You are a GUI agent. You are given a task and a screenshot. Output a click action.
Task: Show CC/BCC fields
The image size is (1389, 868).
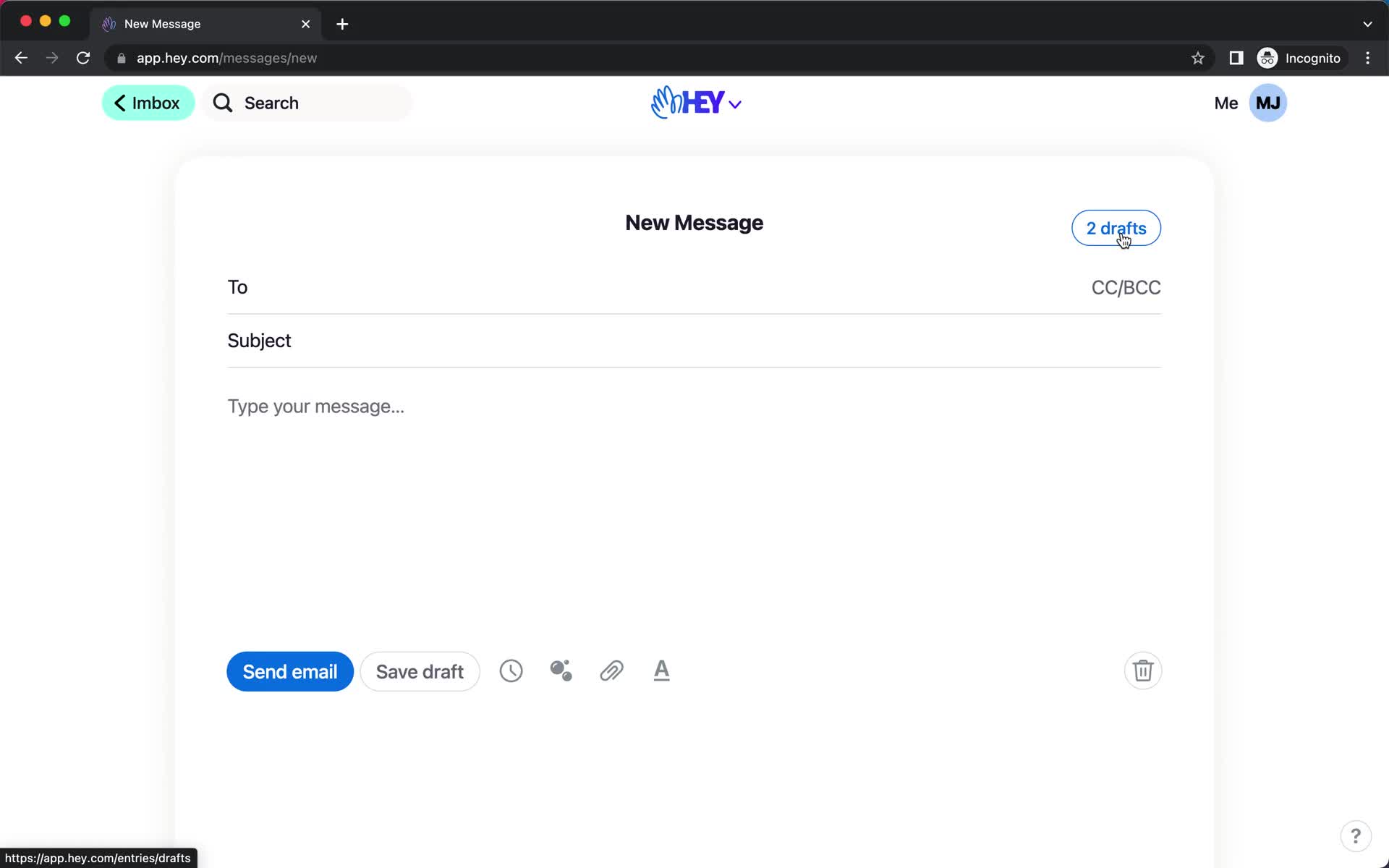pos(1126,287)
